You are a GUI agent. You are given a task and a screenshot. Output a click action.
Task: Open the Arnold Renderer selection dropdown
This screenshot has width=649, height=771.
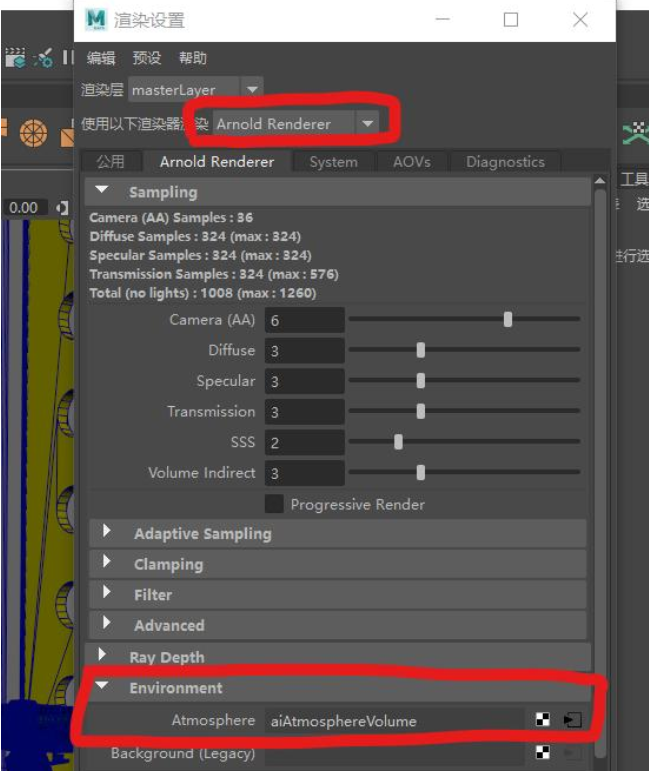pyautogui.click(x=368, y=124)
